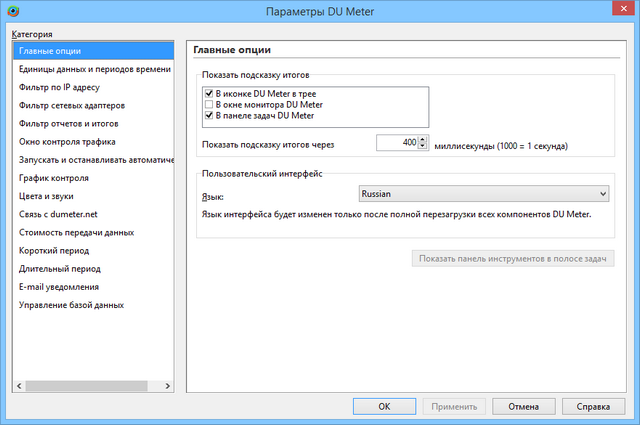Open help with Справка button
640x425 pixels.
click(594, 407)
